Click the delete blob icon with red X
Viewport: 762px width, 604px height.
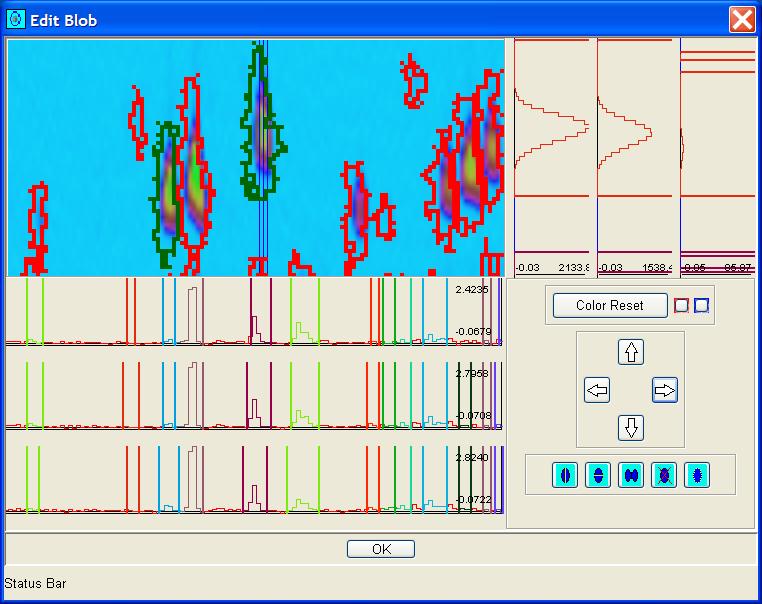(664, 475)
